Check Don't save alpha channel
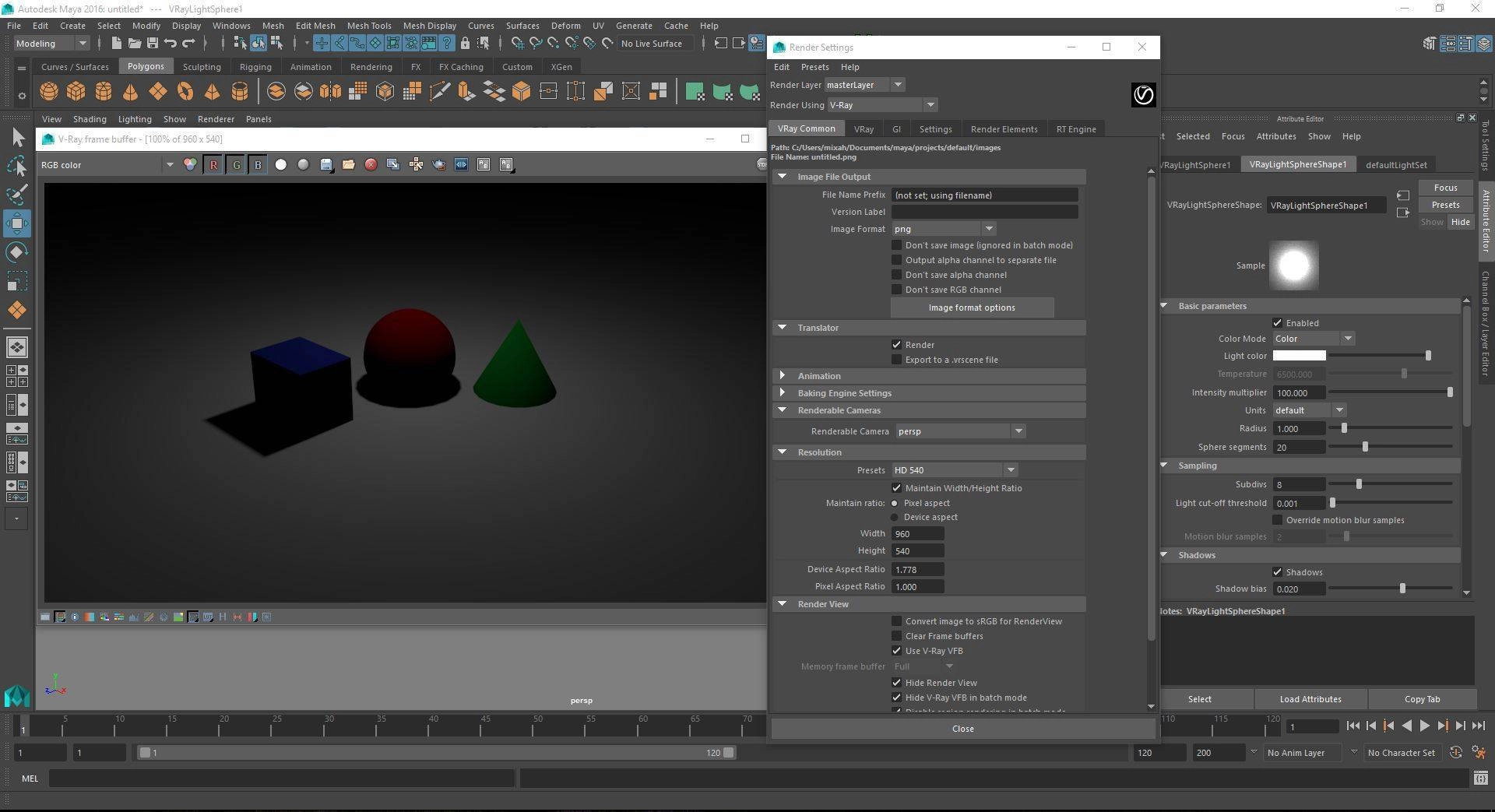Viewport: 1495px width, 812px height. 896,275
